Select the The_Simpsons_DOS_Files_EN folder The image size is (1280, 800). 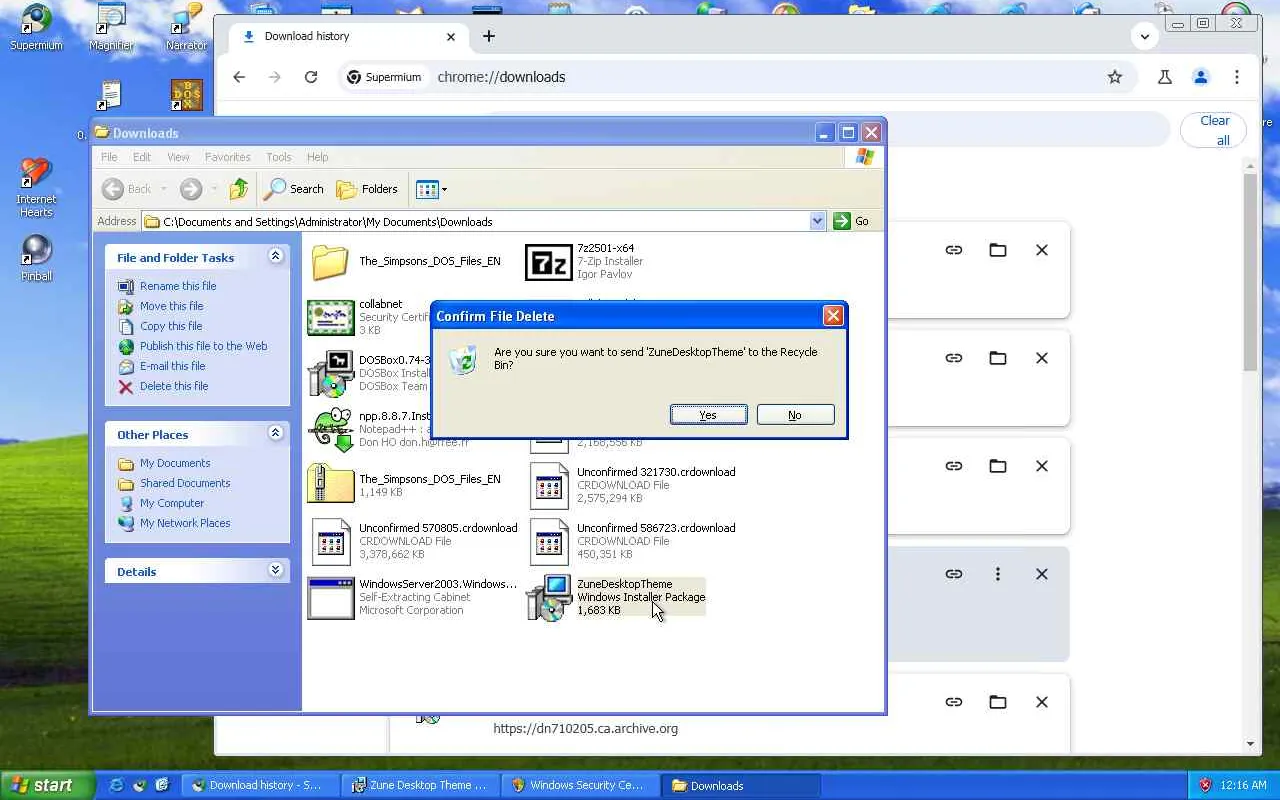click(x=405, y=262)
